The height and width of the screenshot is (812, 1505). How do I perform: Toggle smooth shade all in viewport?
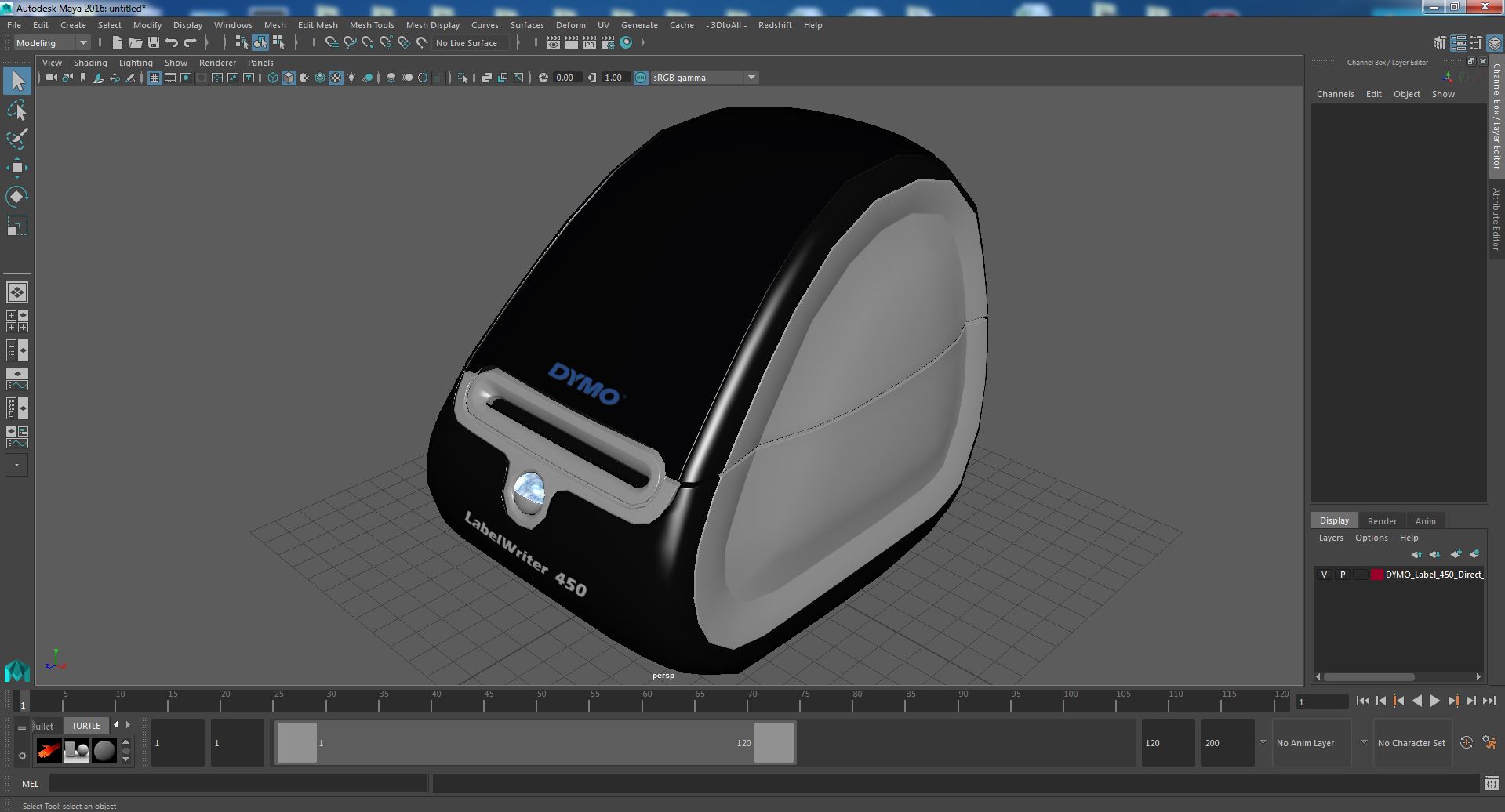coord(289,78)
